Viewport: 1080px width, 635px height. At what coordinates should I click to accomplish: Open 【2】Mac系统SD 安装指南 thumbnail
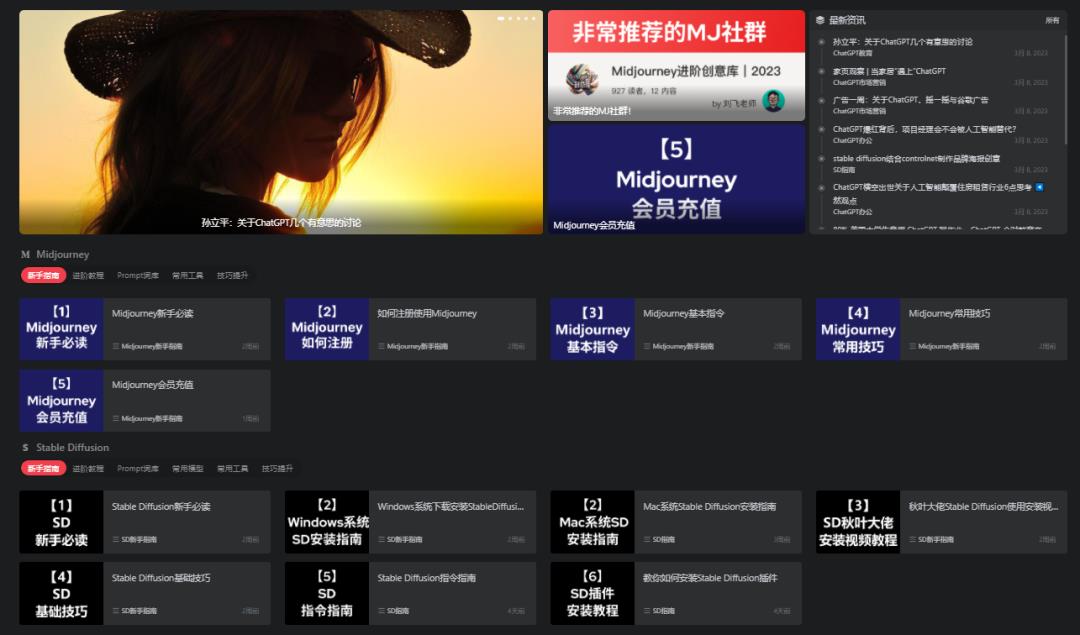592,522
